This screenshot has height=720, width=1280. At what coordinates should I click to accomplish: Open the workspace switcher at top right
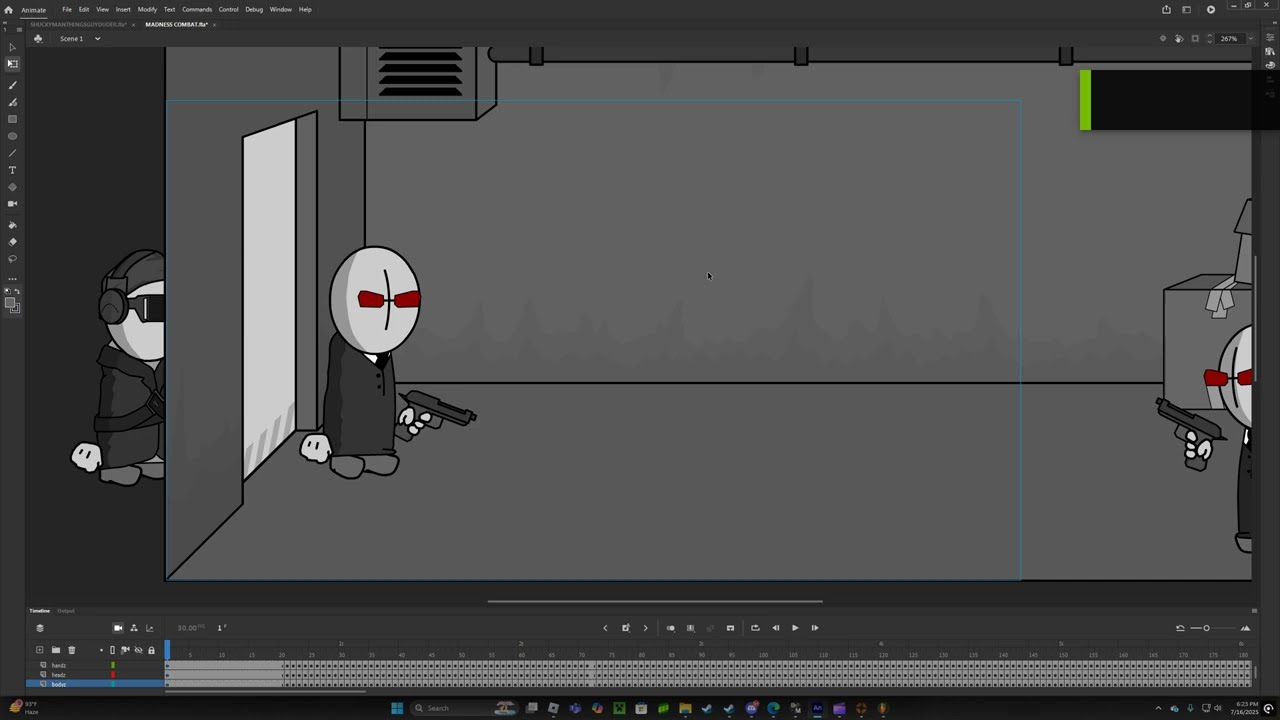point(1186,10)
